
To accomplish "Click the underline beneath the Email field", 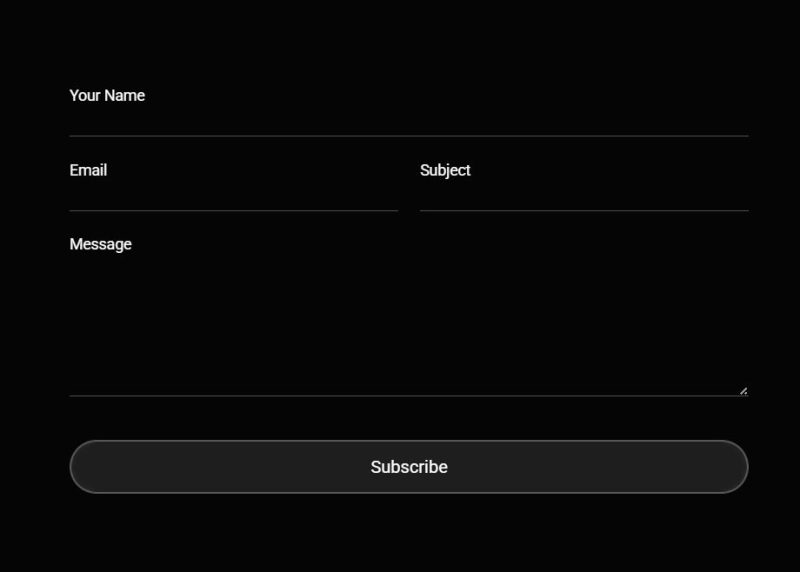I will 233,211.
